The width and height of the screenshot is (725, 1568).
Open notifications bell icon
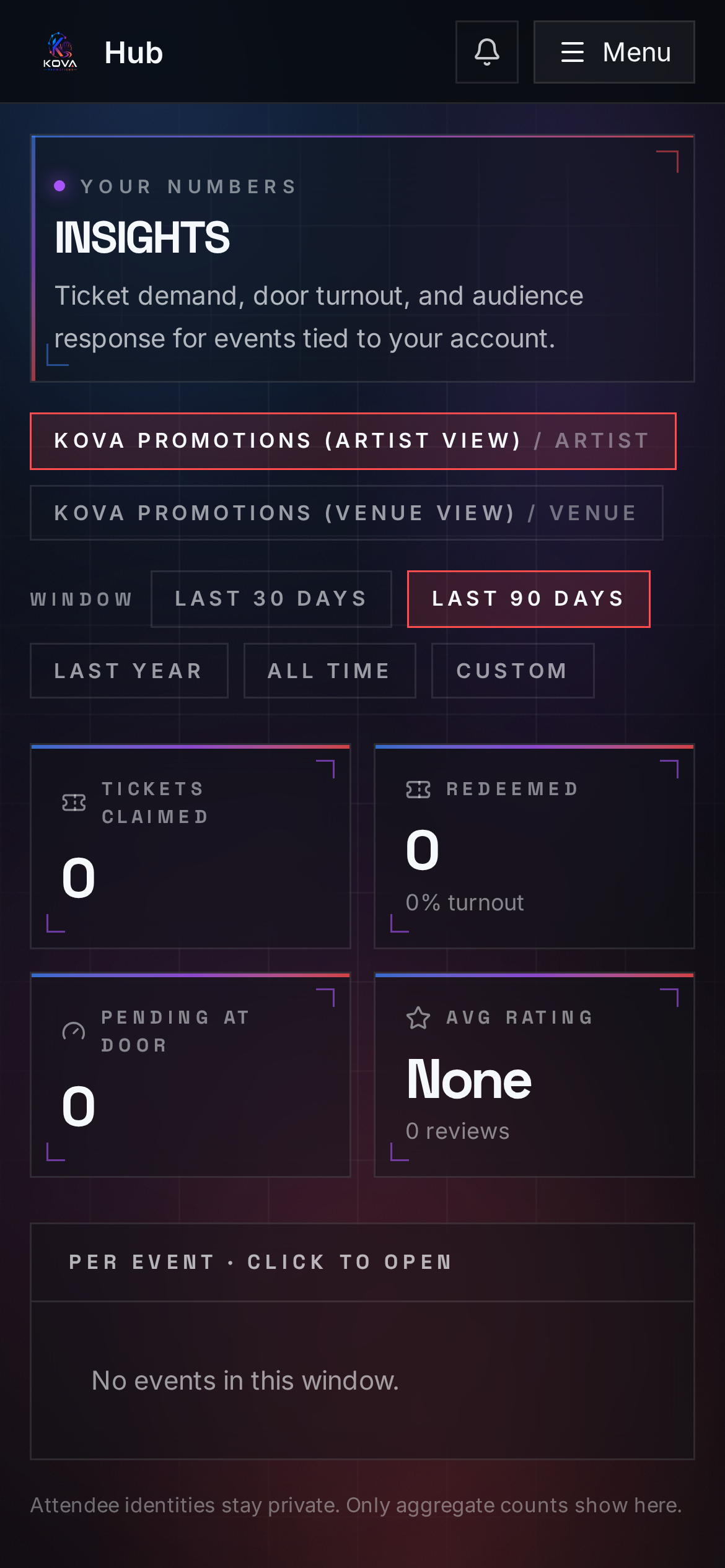487,52
